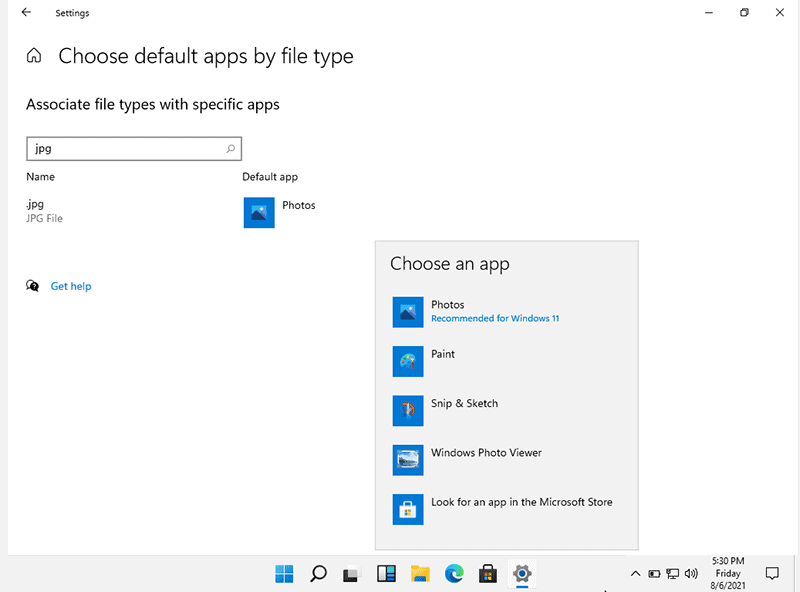This screenshot has width=800, height=592.
Task: Select Paint from the app list
Action: pyautogui.click(x=506, y=361)
